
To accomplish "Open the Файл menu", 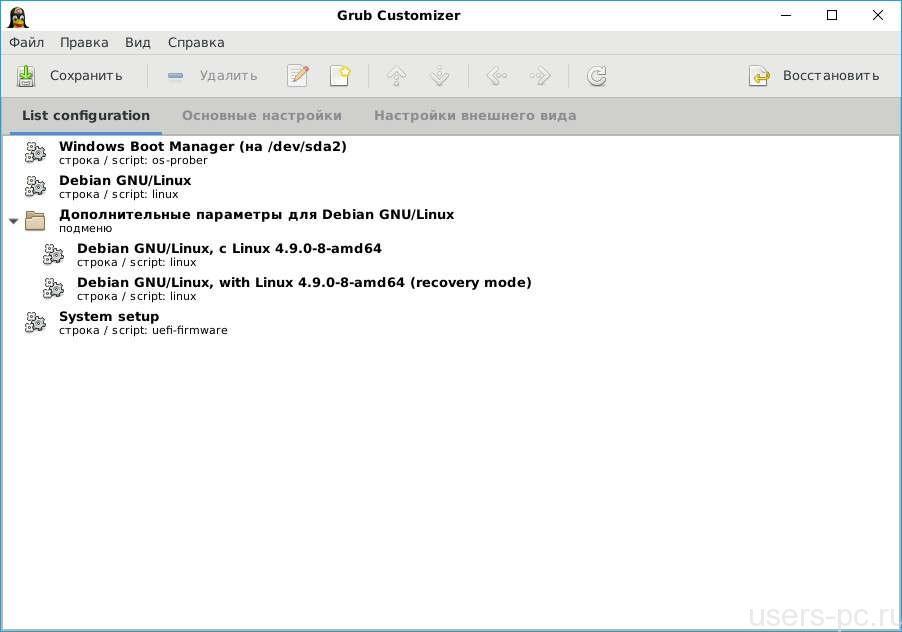I will [x=27, y=42].
